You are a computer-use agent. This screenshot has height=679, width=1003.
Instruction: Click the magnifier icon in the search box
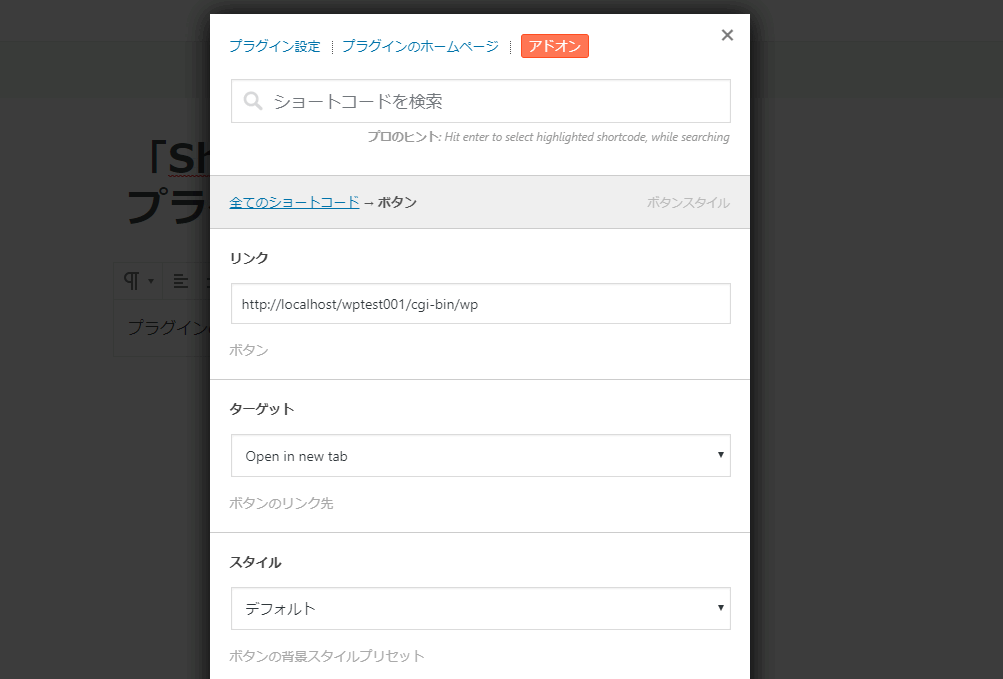pyautogui.click(x=253, y=101)
